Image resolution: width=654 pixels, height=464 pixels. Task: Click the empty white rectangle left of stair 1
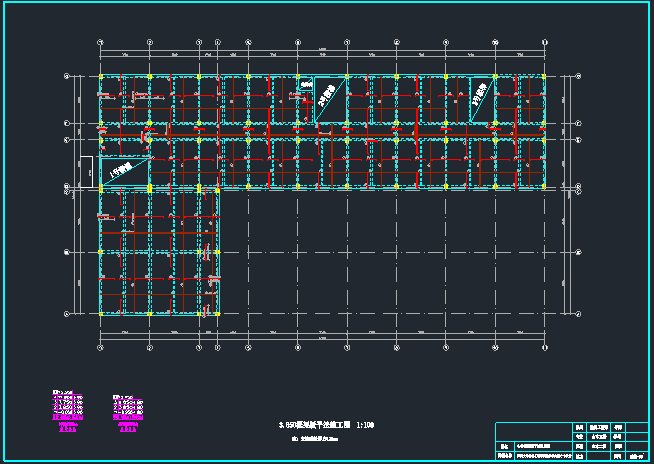coord(88,170)
